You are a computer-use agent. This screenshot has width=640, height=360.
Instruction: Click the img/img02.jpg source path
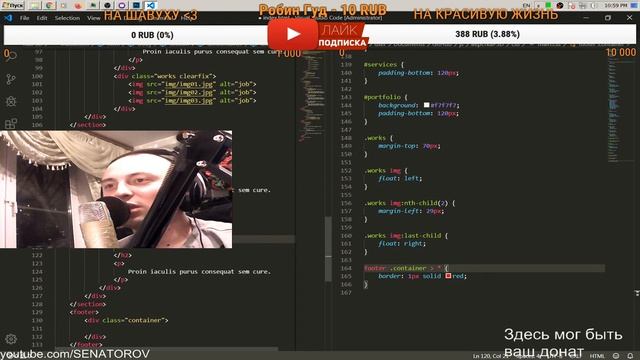tap(189, 92)
